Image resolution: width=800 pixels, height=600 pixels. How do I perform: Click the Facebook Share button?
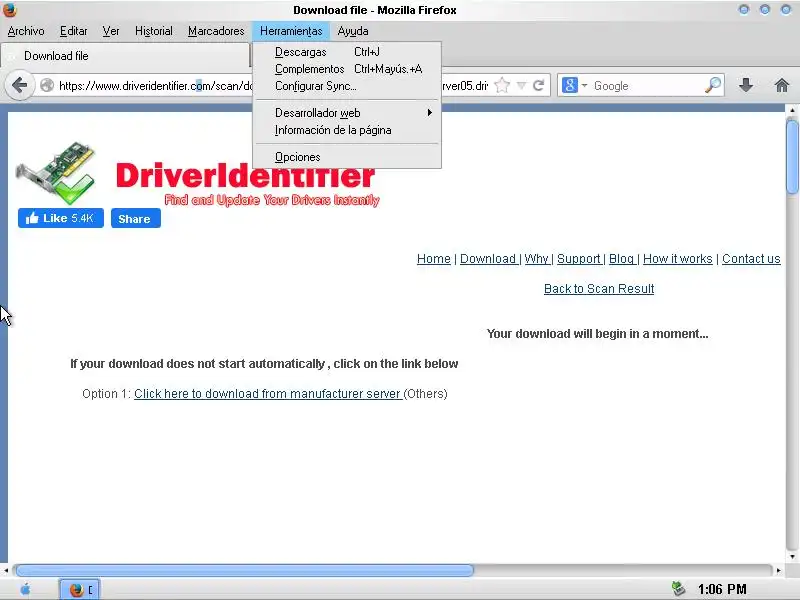tap(136, 218)
